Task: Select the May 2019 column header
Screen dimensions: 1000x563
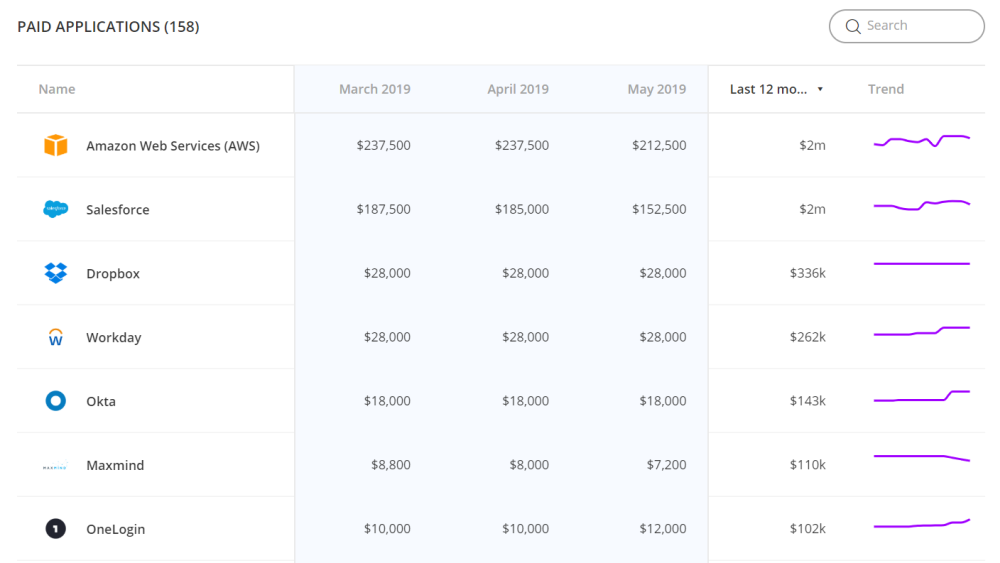Action: coord(656,89)
